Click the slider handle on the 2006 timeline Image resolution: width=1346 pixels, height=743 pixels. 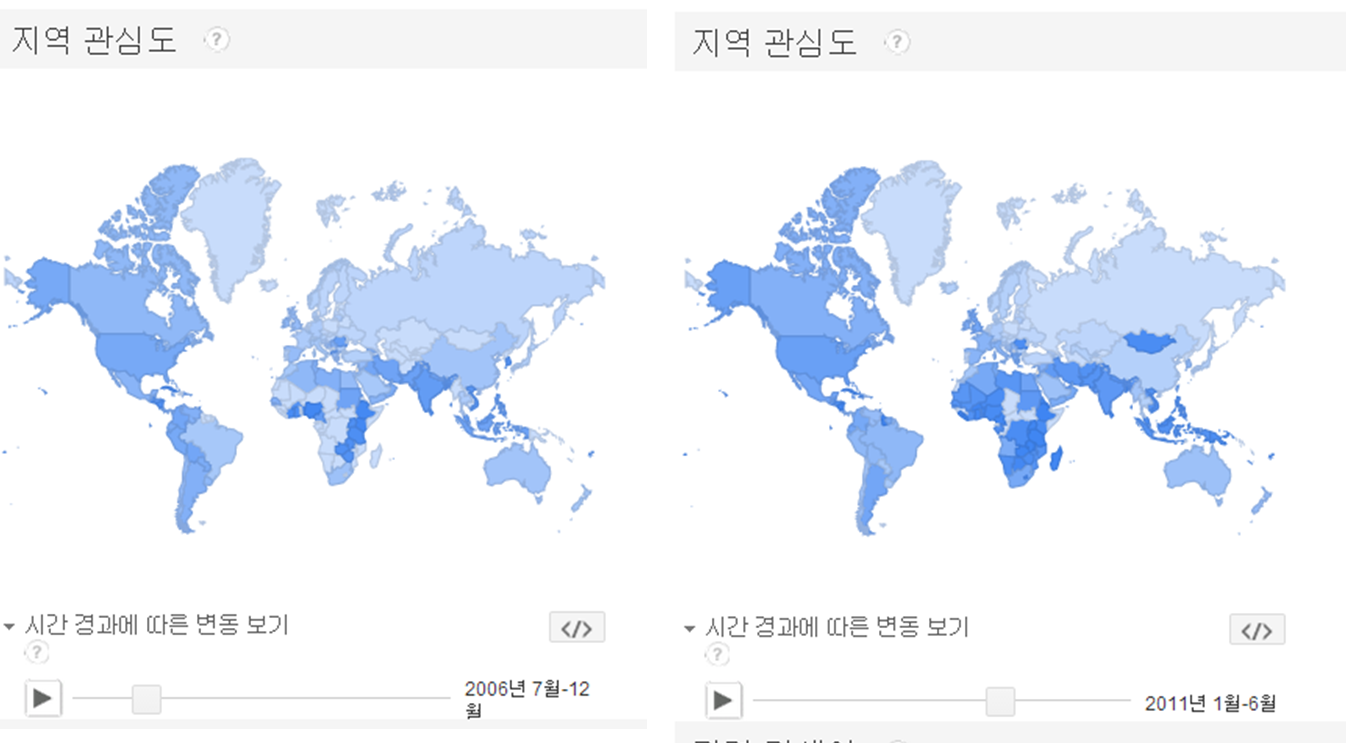147,698
